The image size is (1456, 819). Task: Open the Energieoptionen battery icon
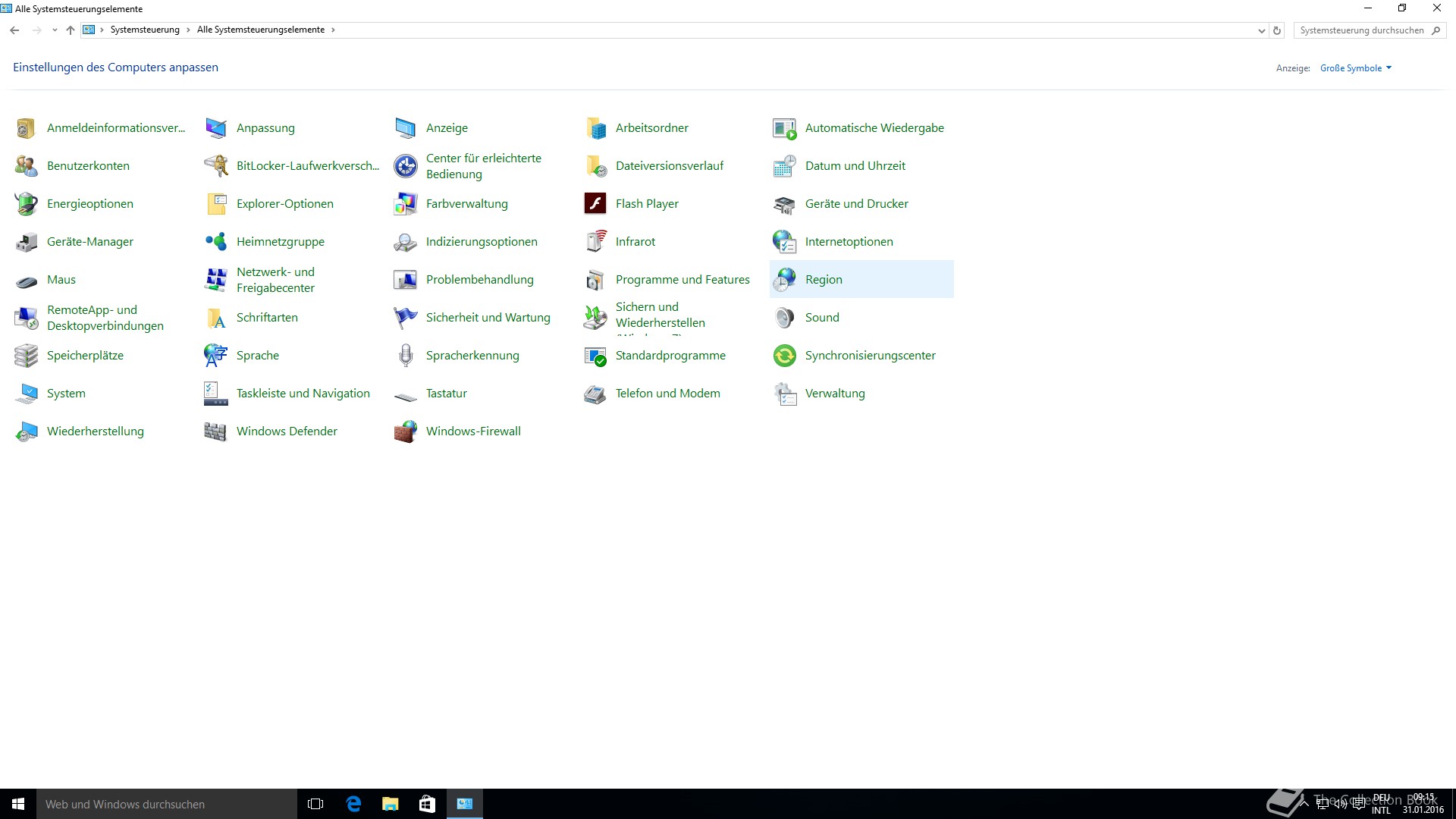point(26,204)
